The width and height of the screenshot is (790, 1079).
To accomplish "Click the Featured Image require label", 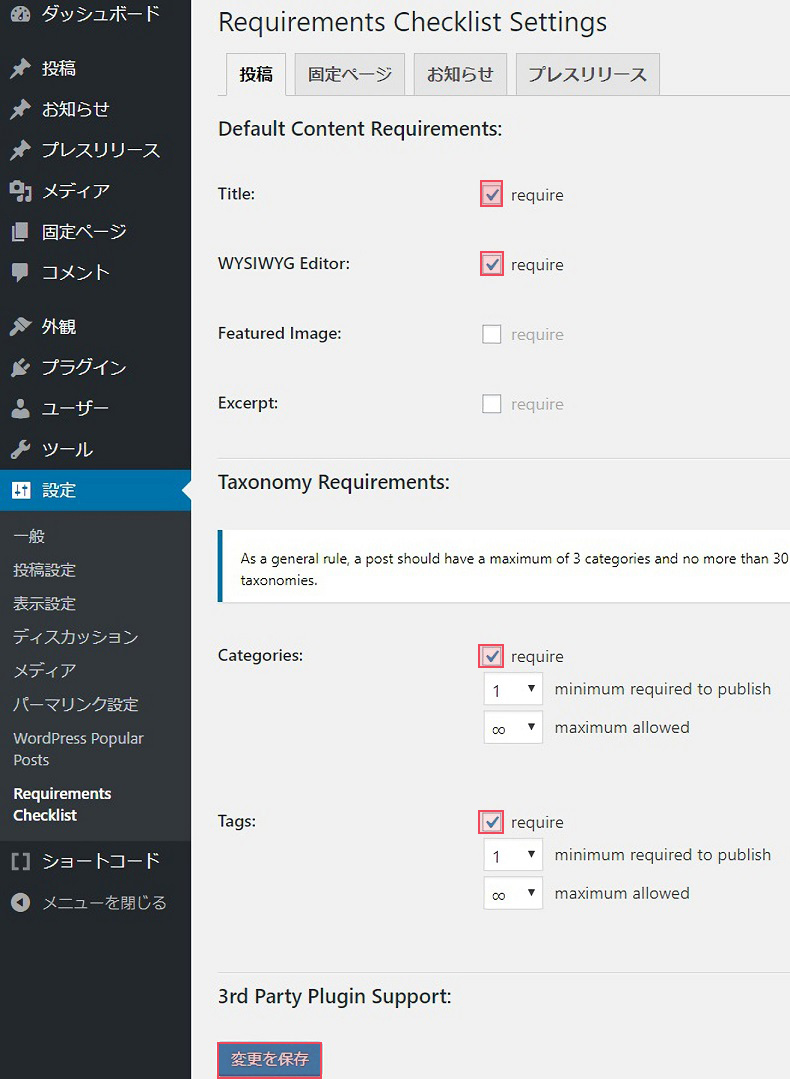I will click(x=537, y=335).
